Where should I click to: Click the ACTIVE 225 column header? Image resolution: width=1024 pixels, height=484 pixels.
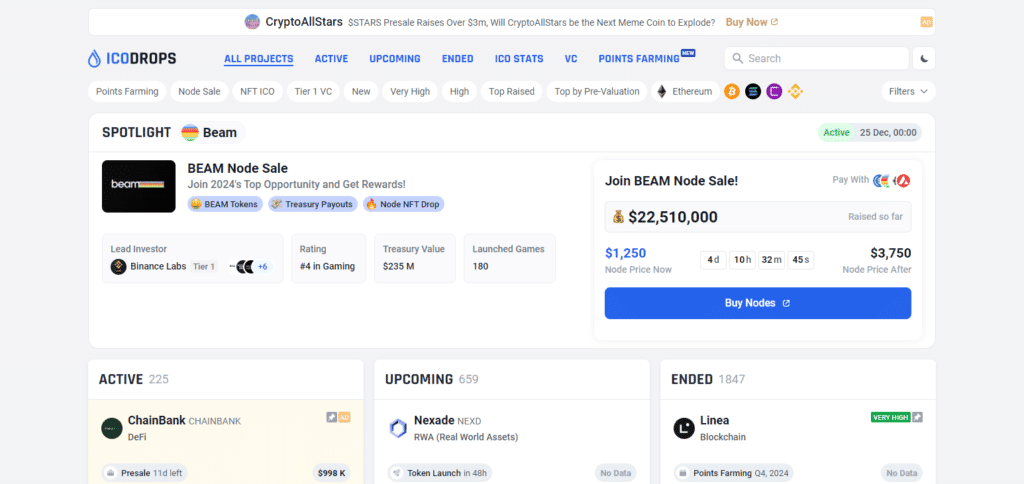coord(134,379)
